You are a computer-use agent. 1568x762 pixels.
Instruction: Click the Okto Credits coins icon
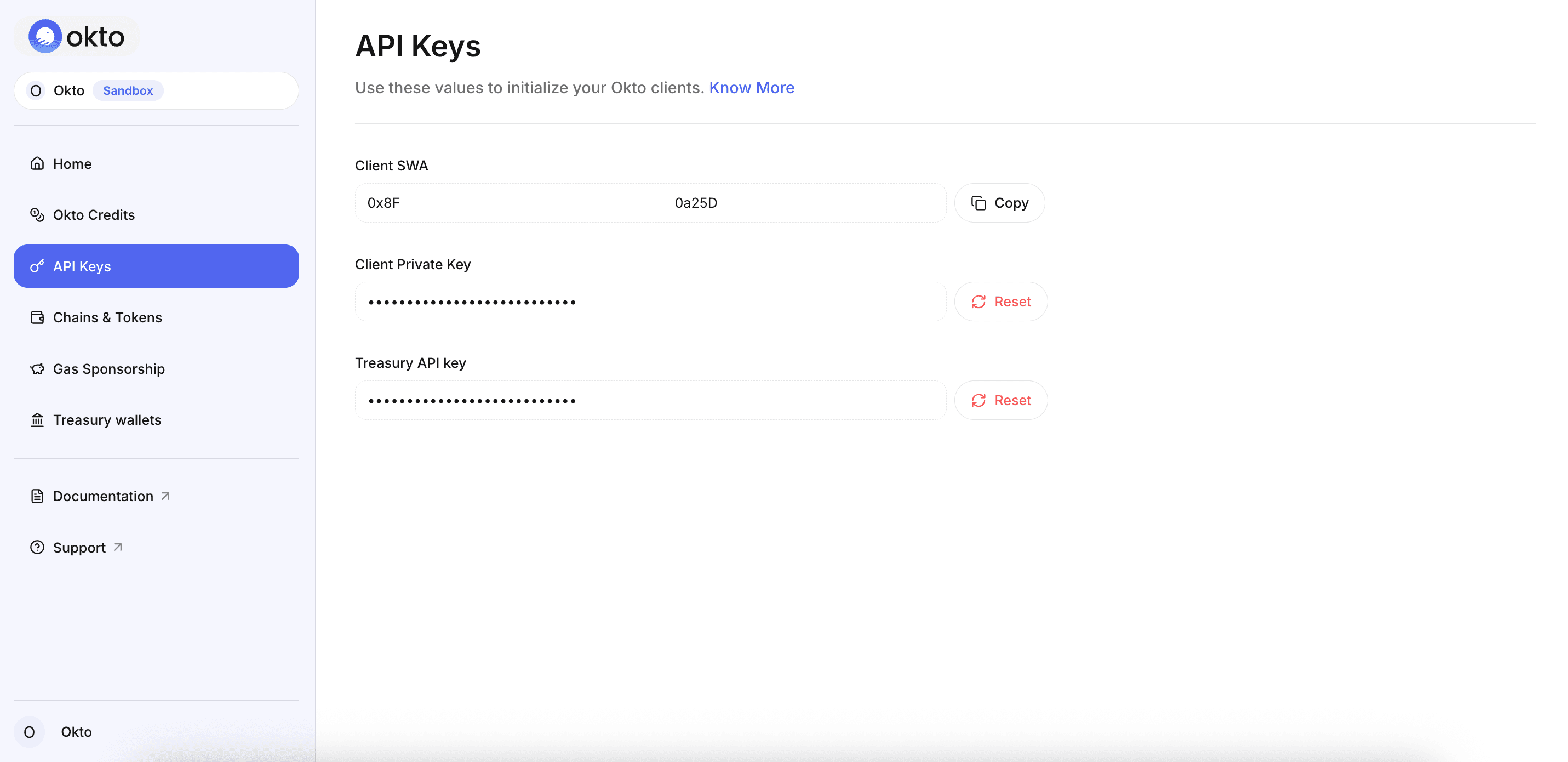37,214
